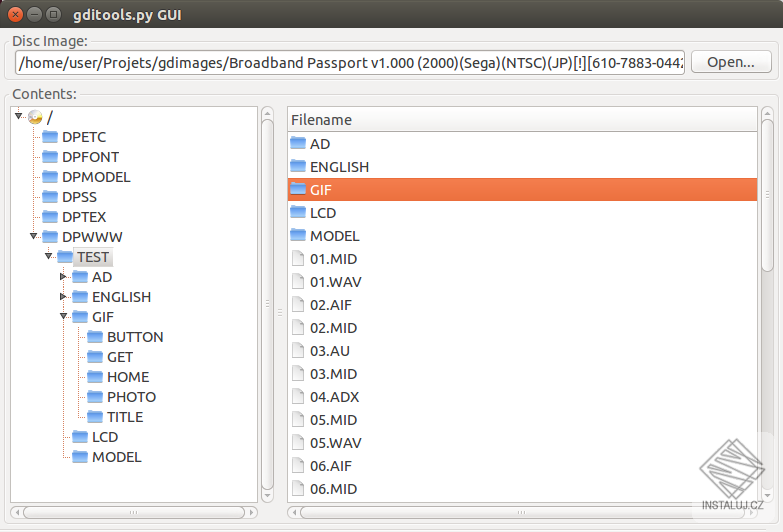The height and width of the screenshot is (532, 783).
Task: Expand the ENGLISH folder tree node
Action: click(63, 296)
